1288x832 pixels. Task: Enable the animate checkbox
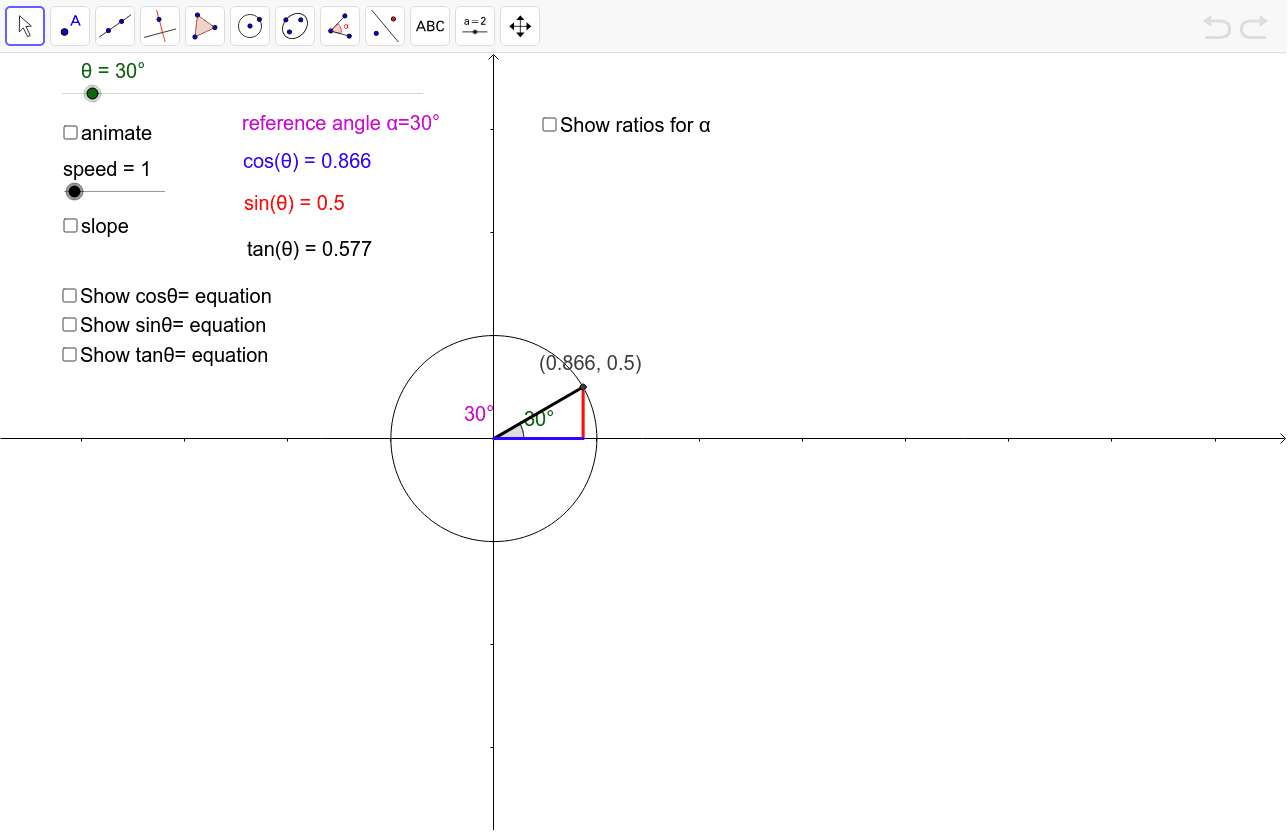(x=70, y=133)
